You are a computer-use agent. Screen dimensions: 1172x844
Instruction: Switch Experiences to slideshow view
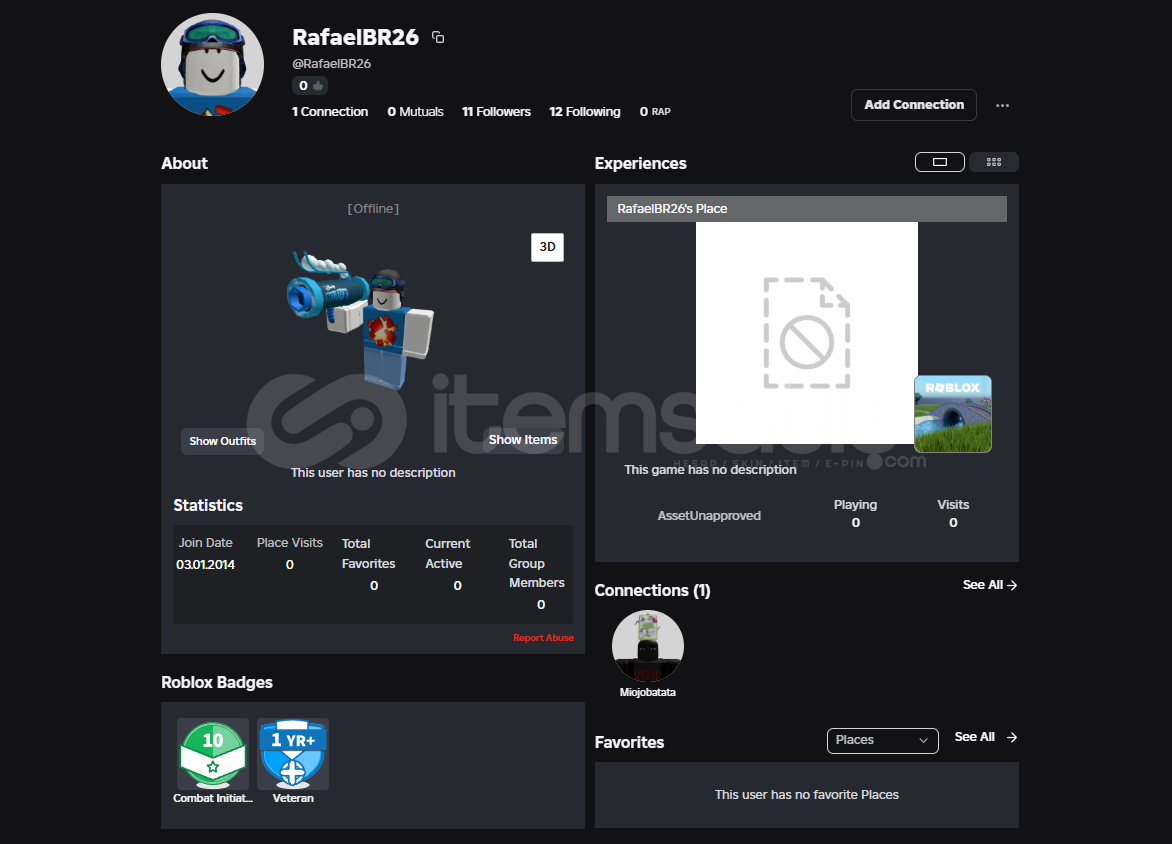tap(940, 162)
